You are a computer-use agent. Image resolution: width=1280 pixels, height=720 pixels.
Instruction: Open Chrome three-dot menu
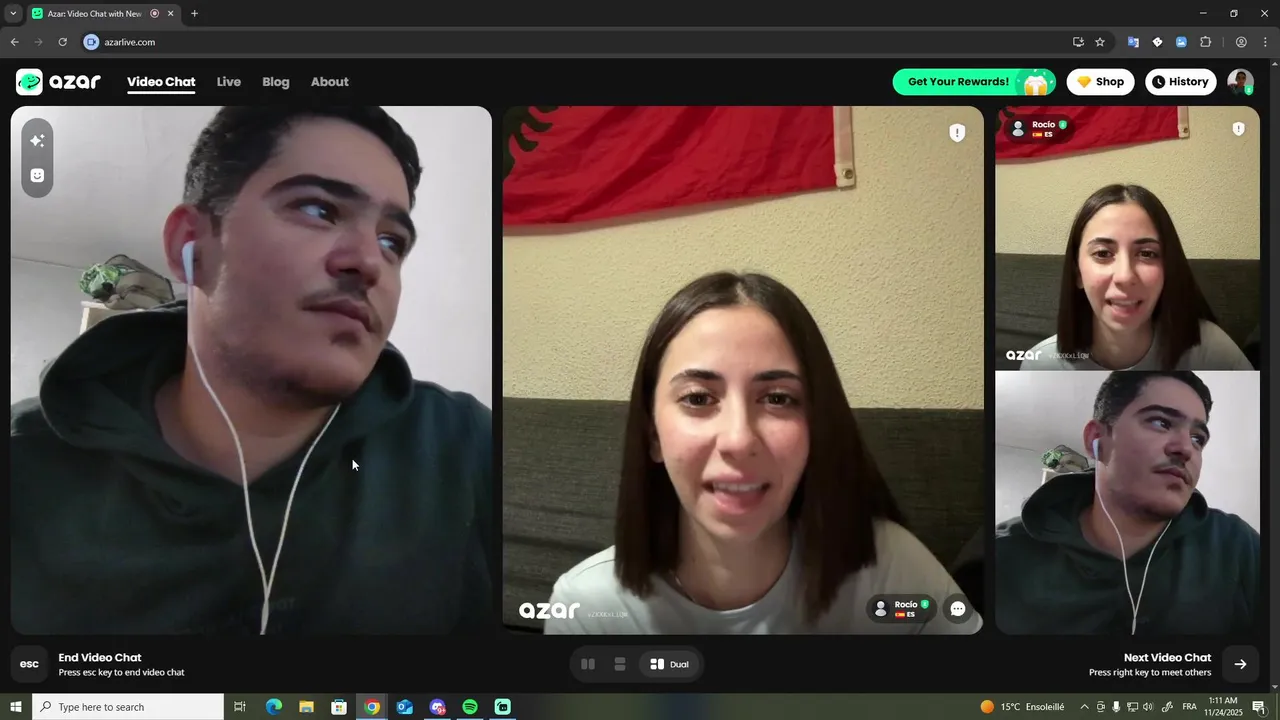pyautogui.click(x=1265, y=42)
